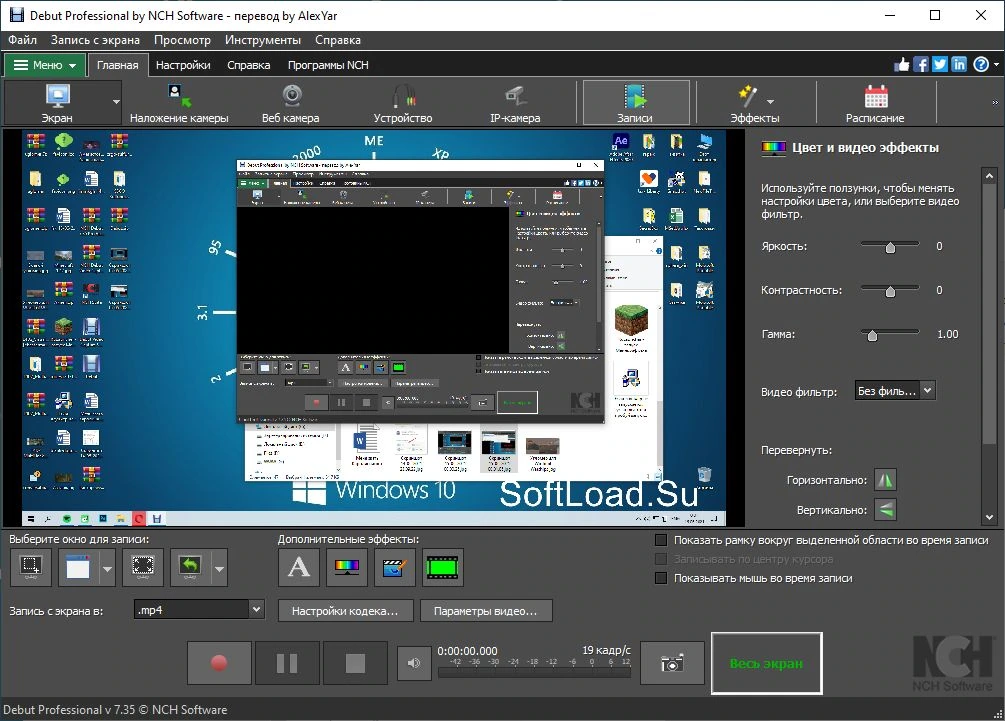The width and height of the screenshot is (1005, 721).
Task: Choose the Веб камера source
Action: [290, 103]
